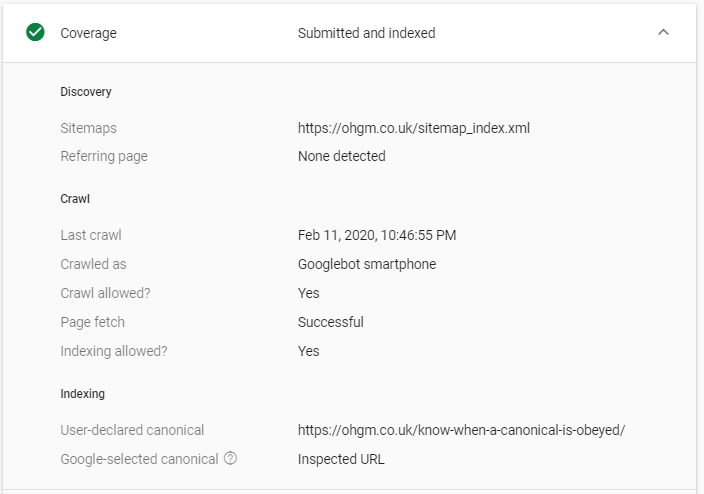Viewport: 704px width, 494px height.
Task: Click 'Submitted and indexed' status text
Action: click(366, 33)
